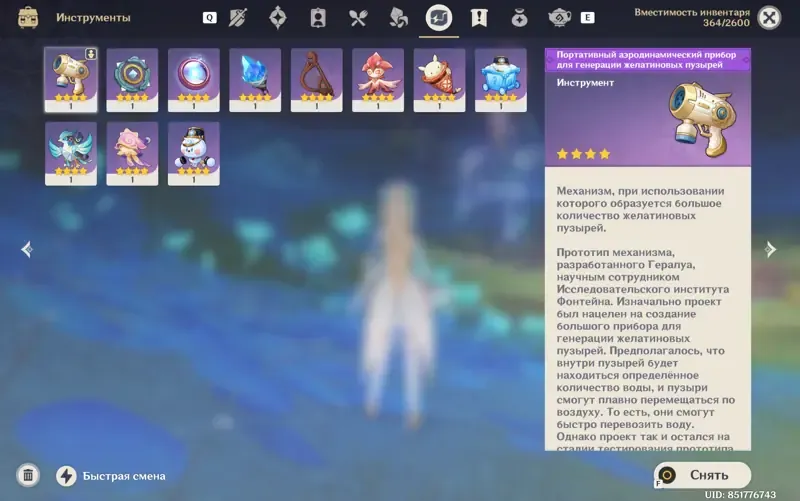Select the brown wooden lyre gadget
The image size is (800, 501).
317,80
